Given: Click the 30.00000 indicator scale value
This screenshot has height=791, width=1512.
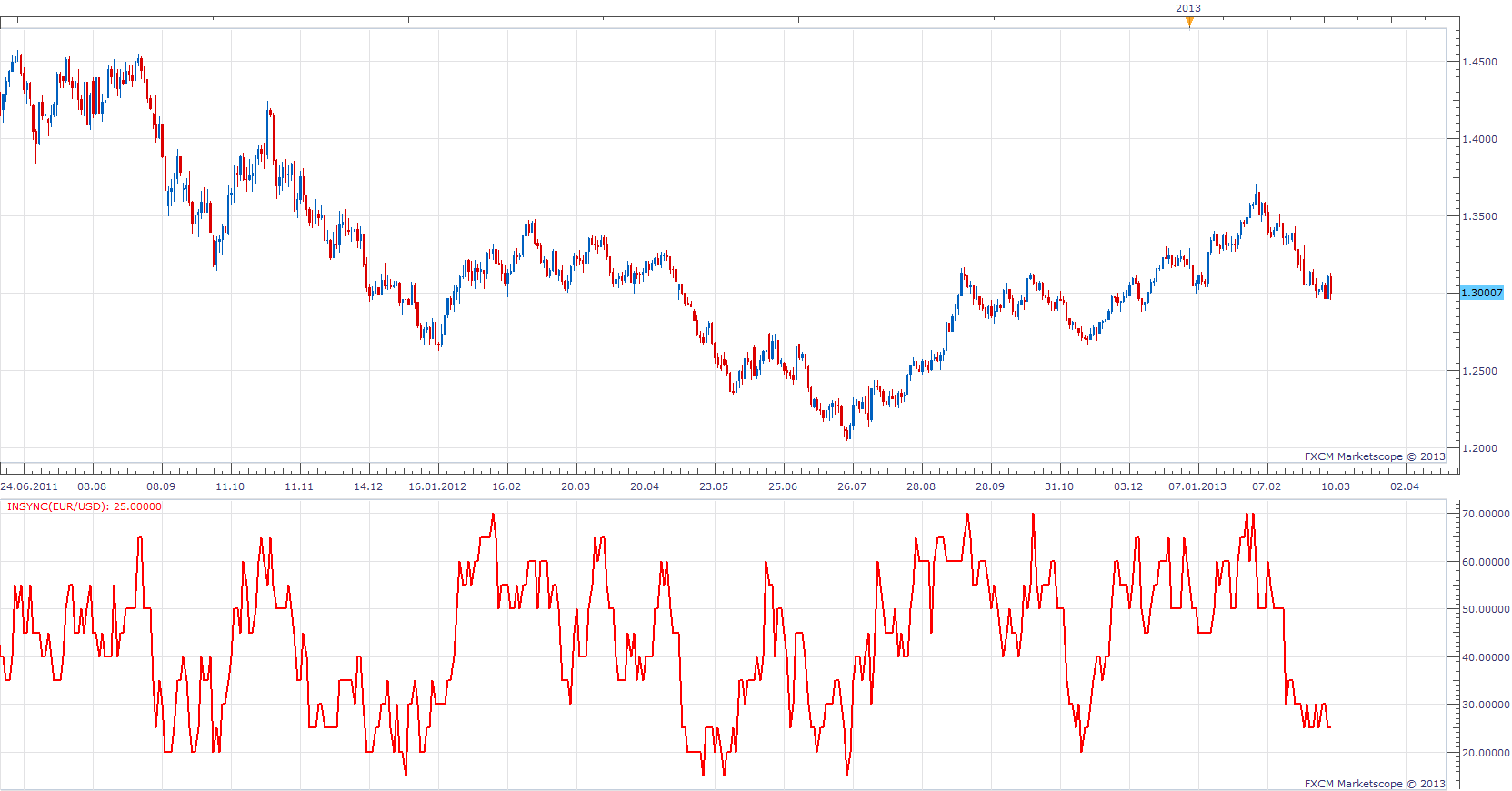Looking at the screenshot, I should pyautogui.click(x=1486, y=705).
